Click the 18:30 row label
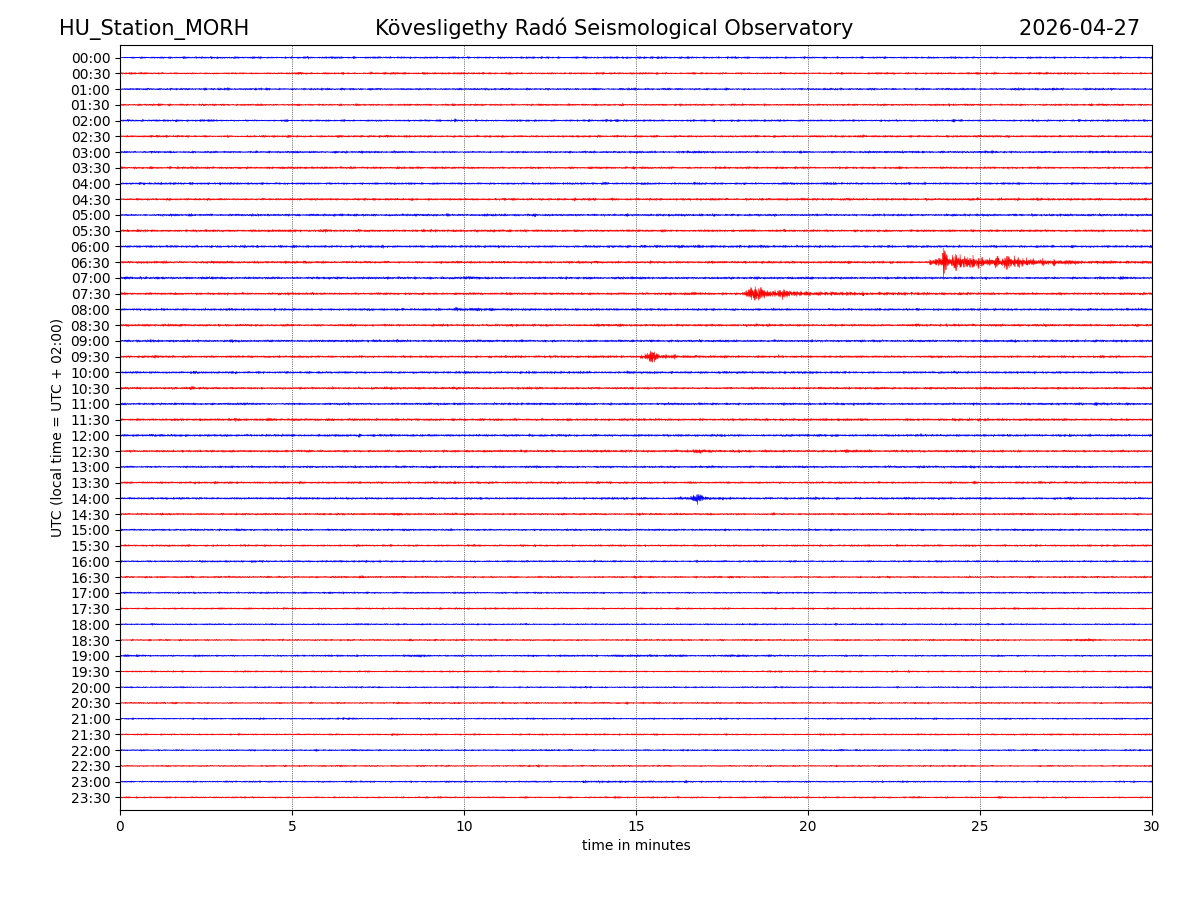This screenshot has height=900, width=1200. (x=91, y=641)
